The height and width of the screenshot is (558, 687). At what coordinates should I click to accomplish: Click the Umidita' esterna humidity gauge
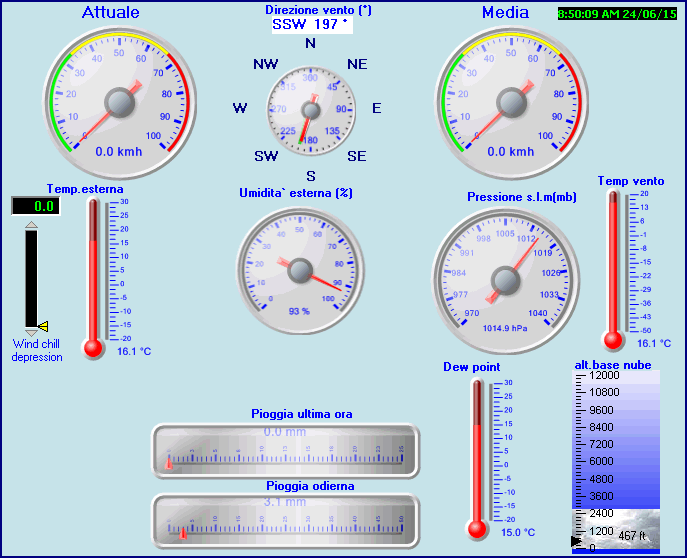tap(300, 270)
